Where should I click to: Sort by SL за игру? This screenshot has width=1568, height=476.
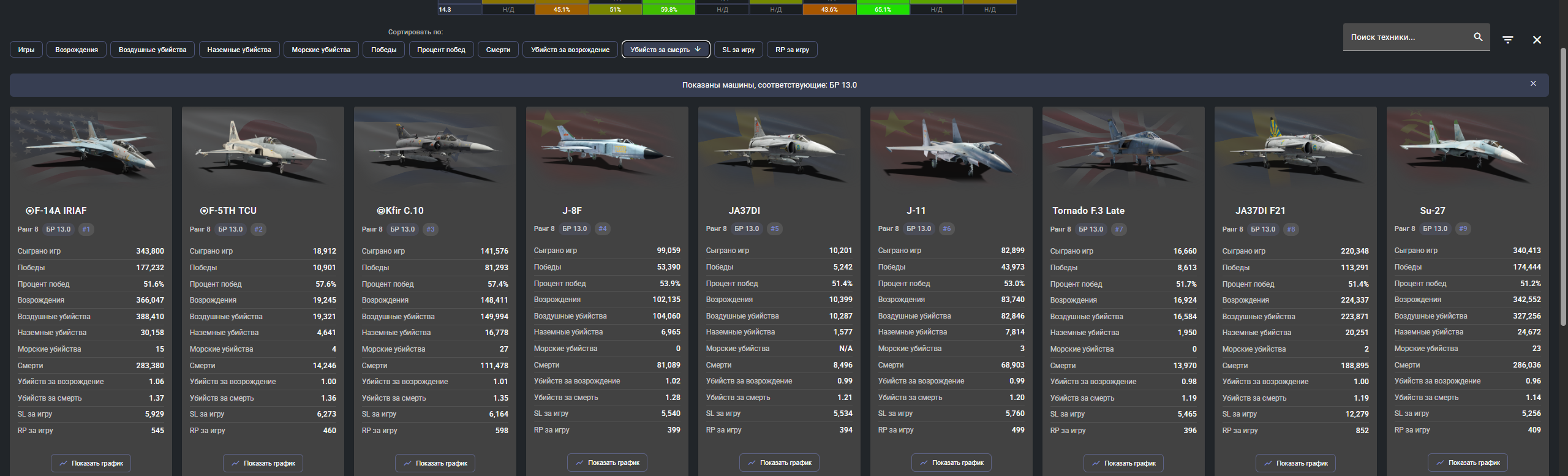tap(739, 50)
